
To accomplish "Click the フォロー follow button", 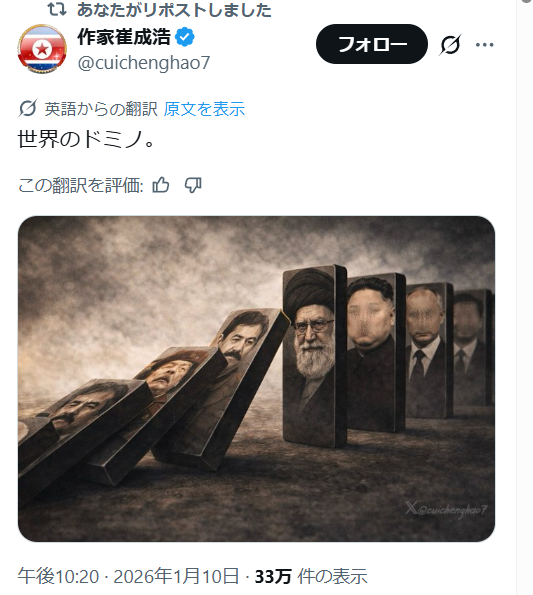I will click(x=372, y=44).
